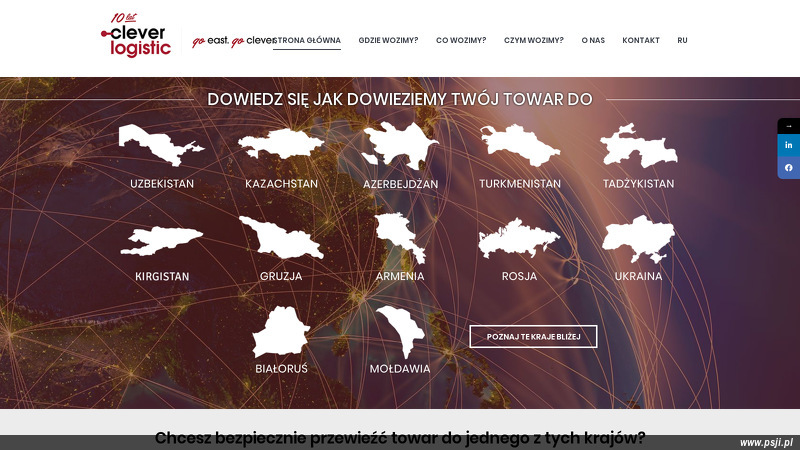Click heading Dowiedz się jak dowieziemy
The width and height of the screenshot is (800, 450).
click(400, 99)
